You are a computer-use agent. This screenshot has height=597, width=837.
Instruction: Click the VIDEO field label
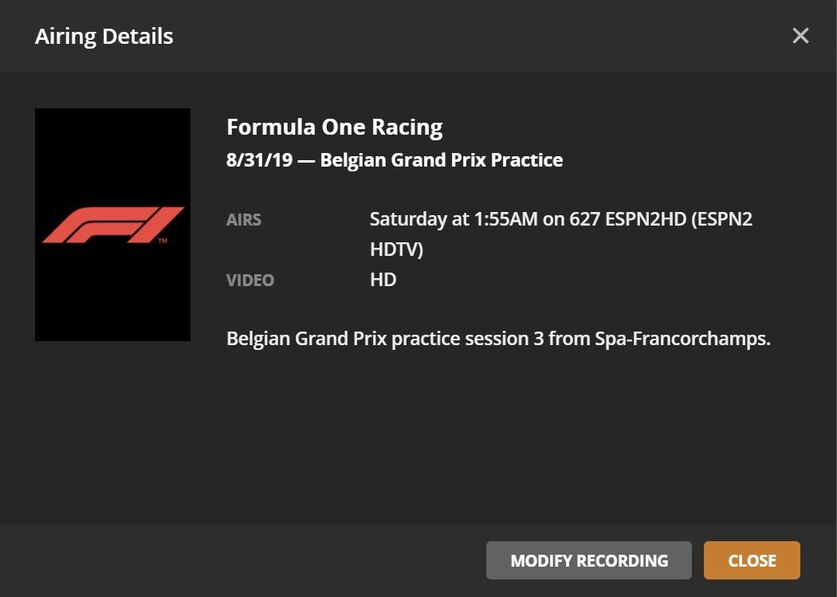point(250,281)
